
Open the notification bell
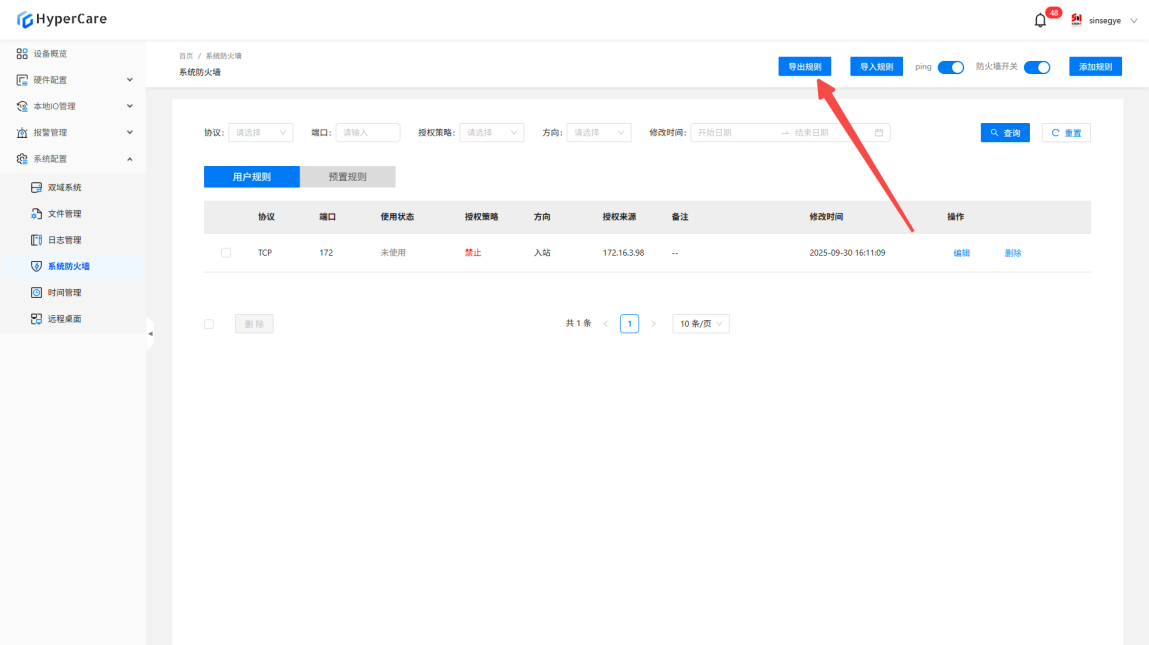click(x=1040, y=21)
